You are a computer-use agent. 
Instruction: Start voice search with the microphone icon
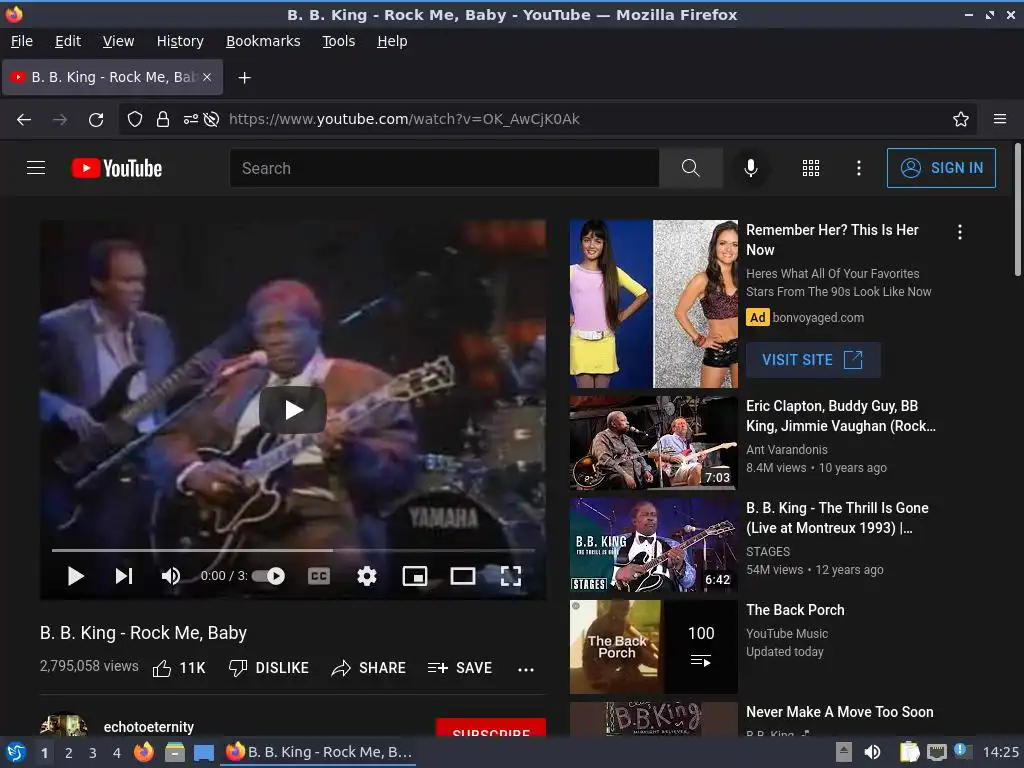[751, 168]
